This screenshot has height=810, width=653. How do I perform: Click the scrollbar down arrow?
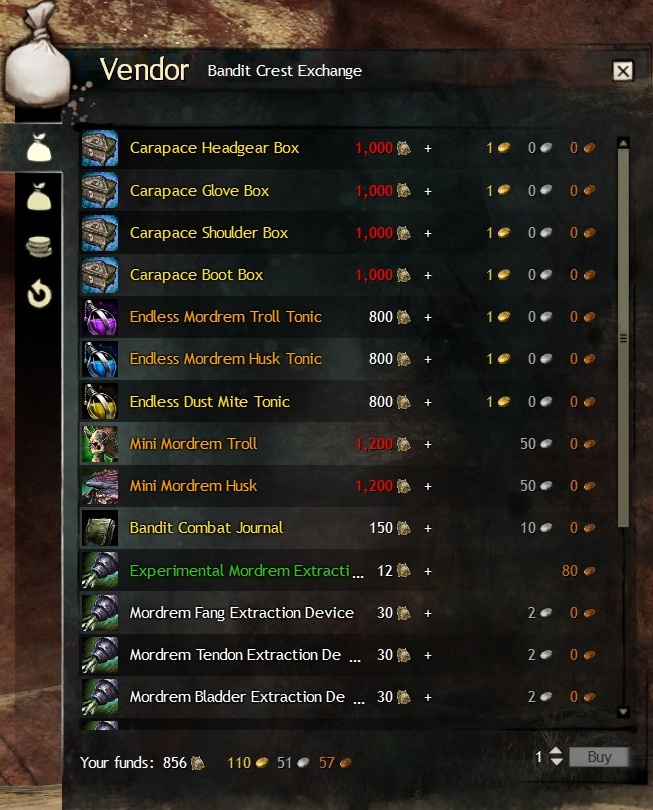[x=623, y=712]
